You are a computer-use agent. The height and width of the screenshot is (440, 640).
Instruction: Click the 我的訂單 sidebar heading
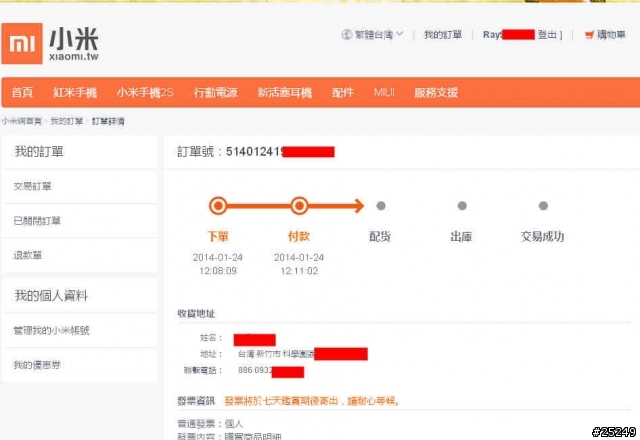point(39,152)
